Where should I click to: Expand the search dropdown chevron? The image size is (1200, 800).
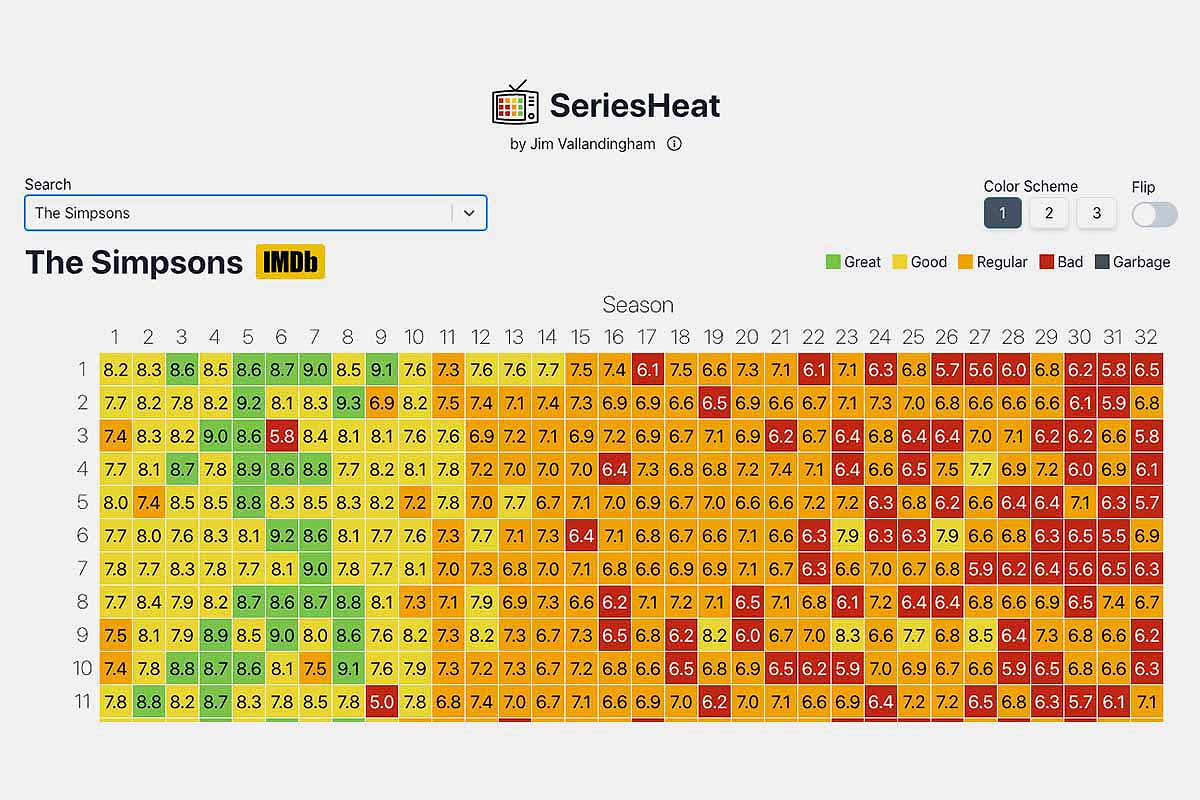coord(469,213)
